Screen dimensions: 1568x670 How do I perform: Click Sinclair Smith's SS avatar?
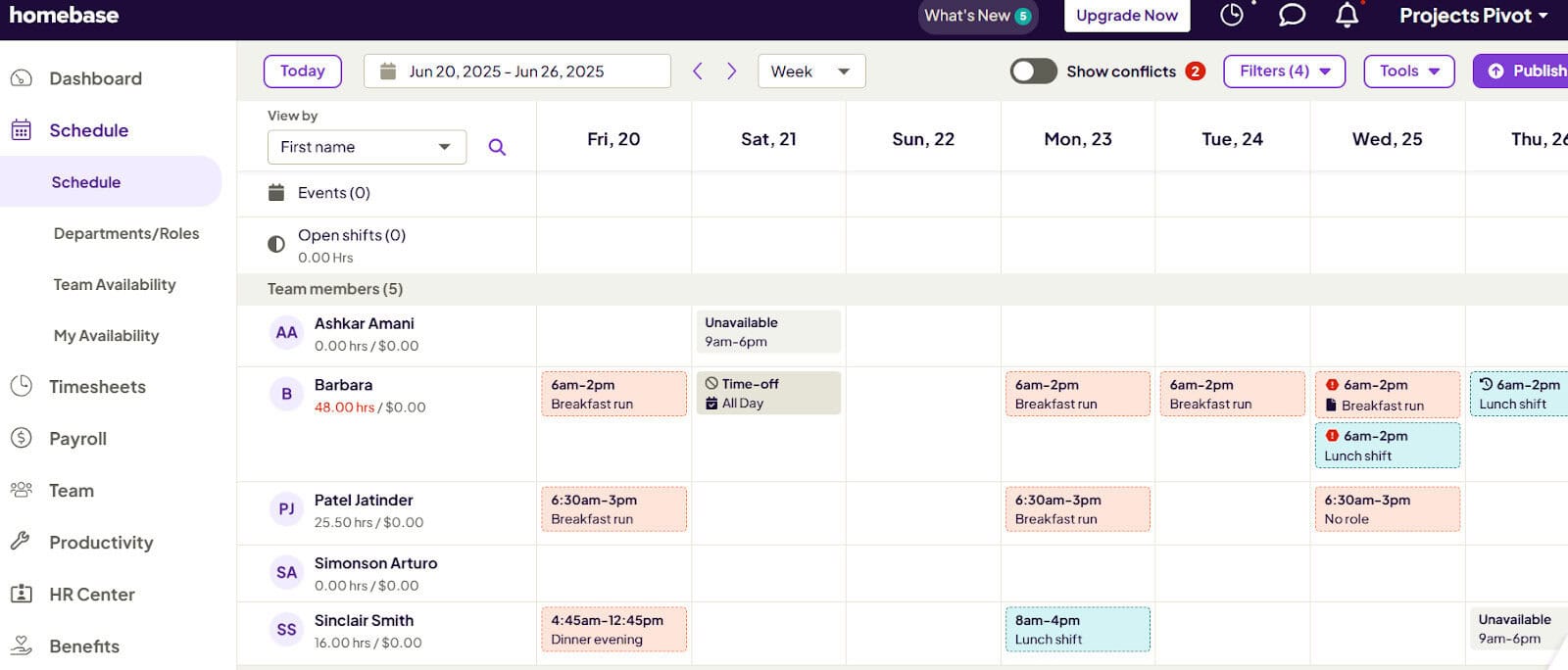pyautogui.click(x=286, y=630)
